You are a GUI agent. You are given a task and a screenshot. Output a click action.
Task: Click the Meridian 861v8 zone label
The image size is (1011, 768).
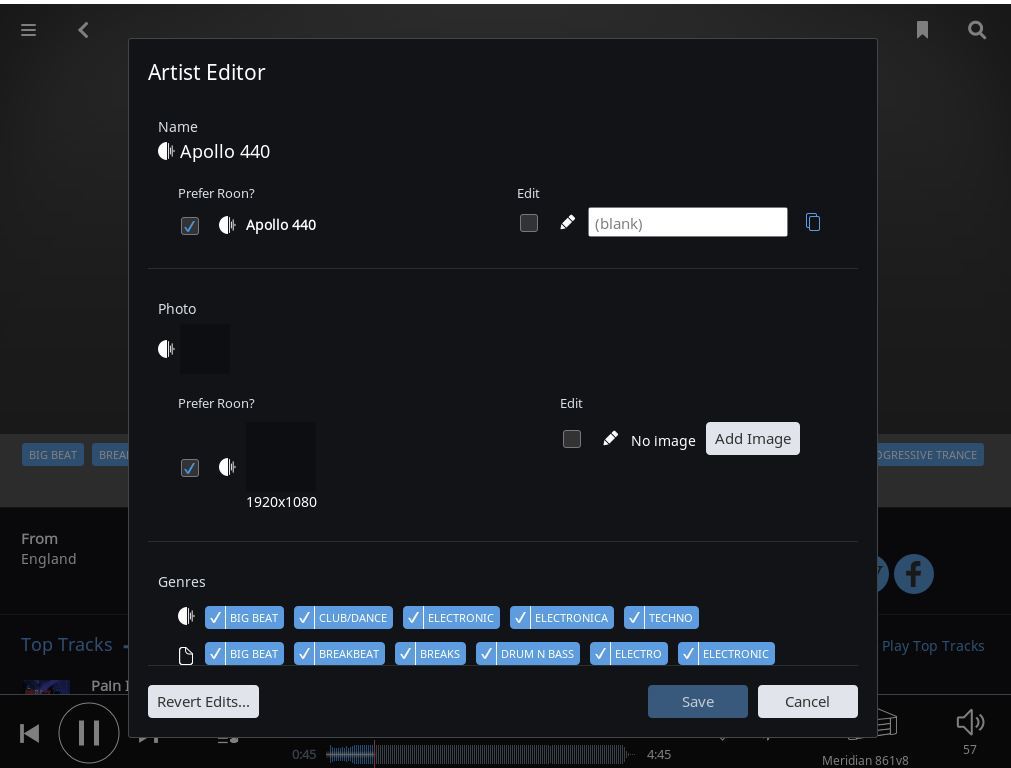(x=865, y=760)
